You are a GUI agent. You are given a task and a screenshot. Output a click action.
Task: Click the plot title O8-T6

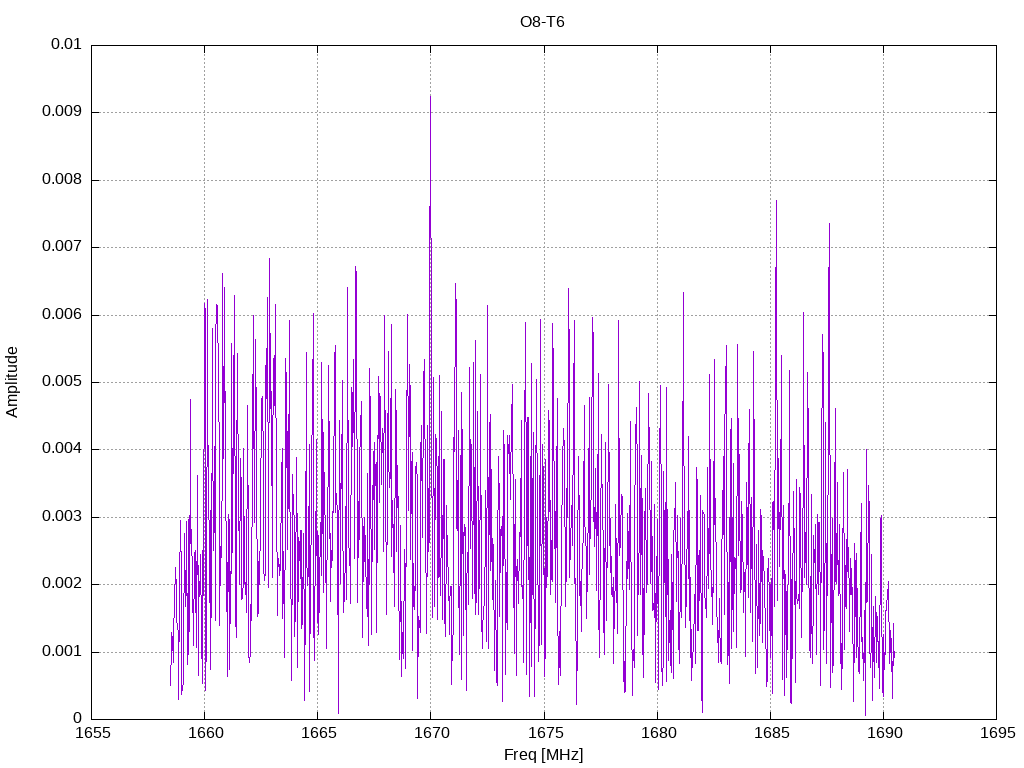[542, 22]
